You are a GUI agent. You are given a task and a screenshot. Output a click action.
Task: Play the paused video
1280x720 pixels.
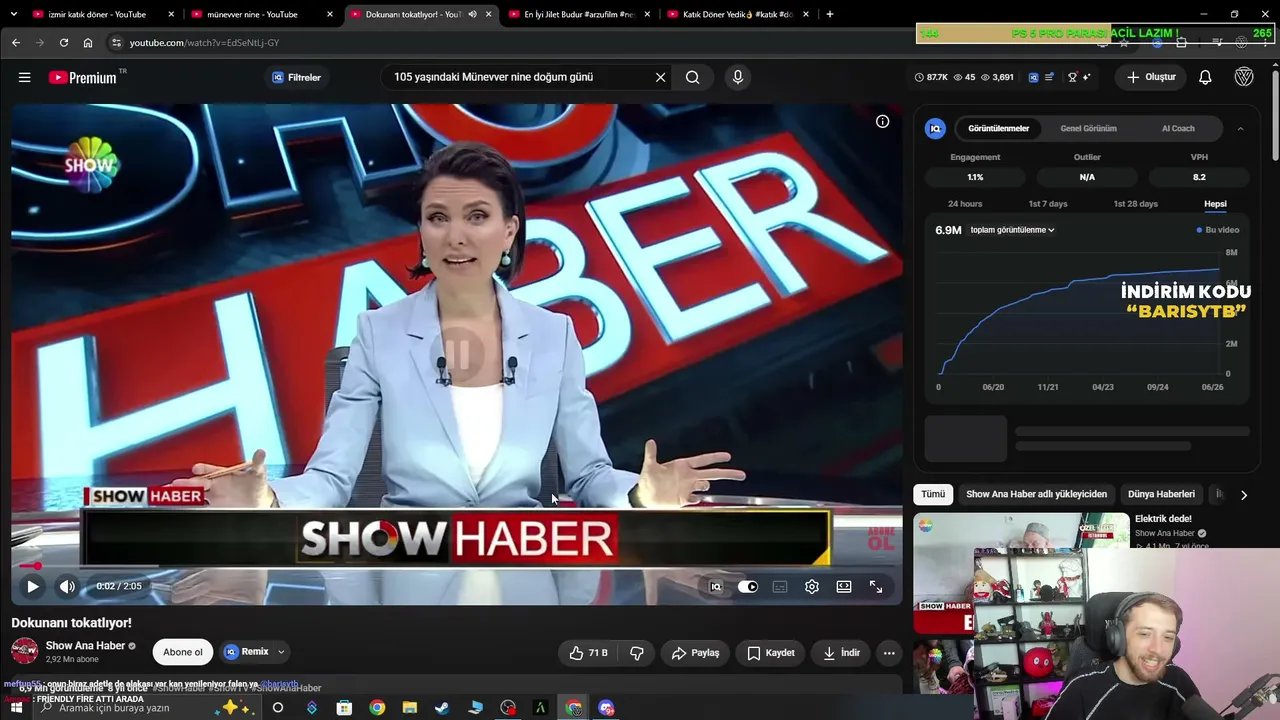(32, 587)
